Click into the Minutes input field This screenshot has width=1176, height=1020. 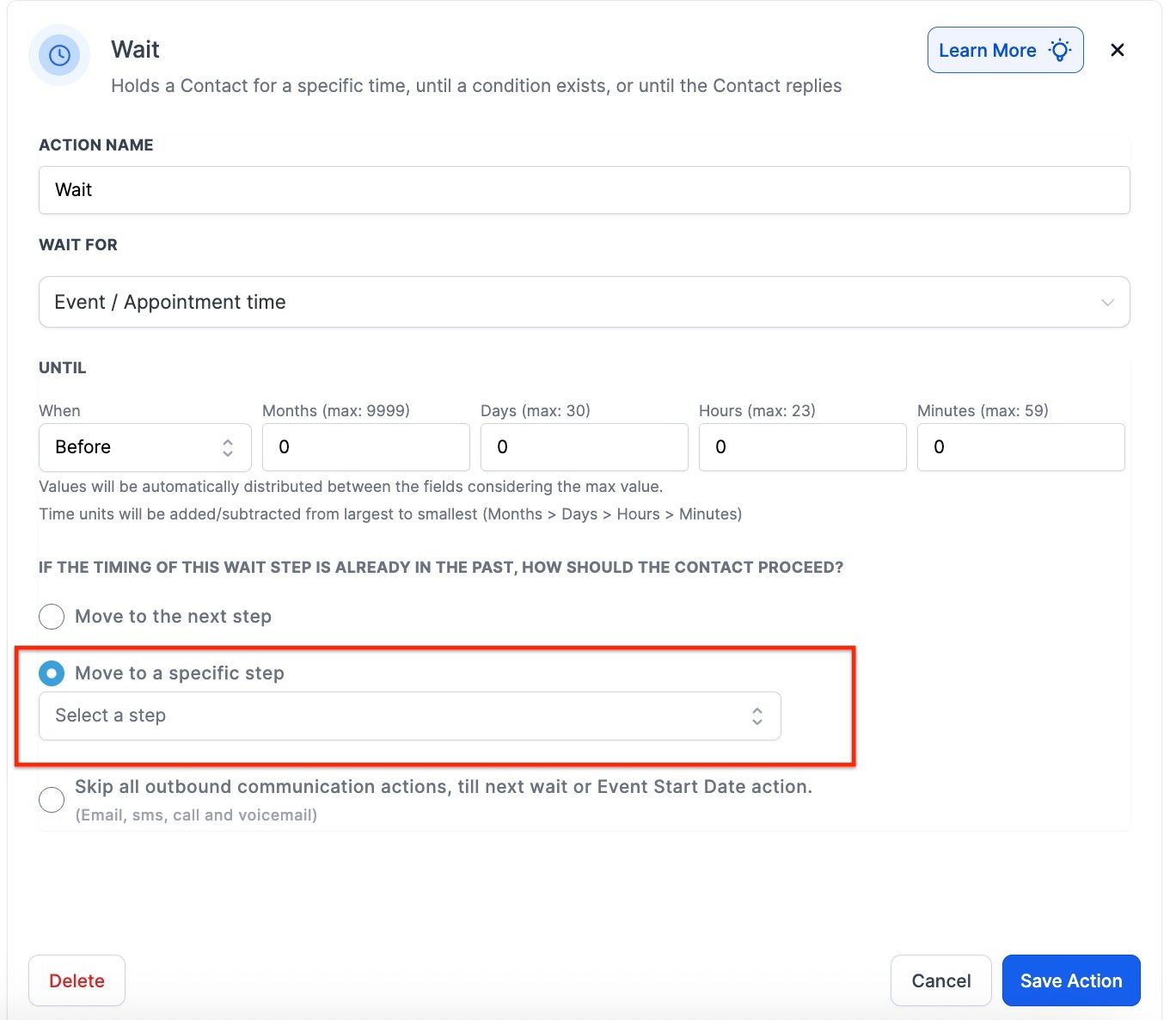click(1020, 447)
